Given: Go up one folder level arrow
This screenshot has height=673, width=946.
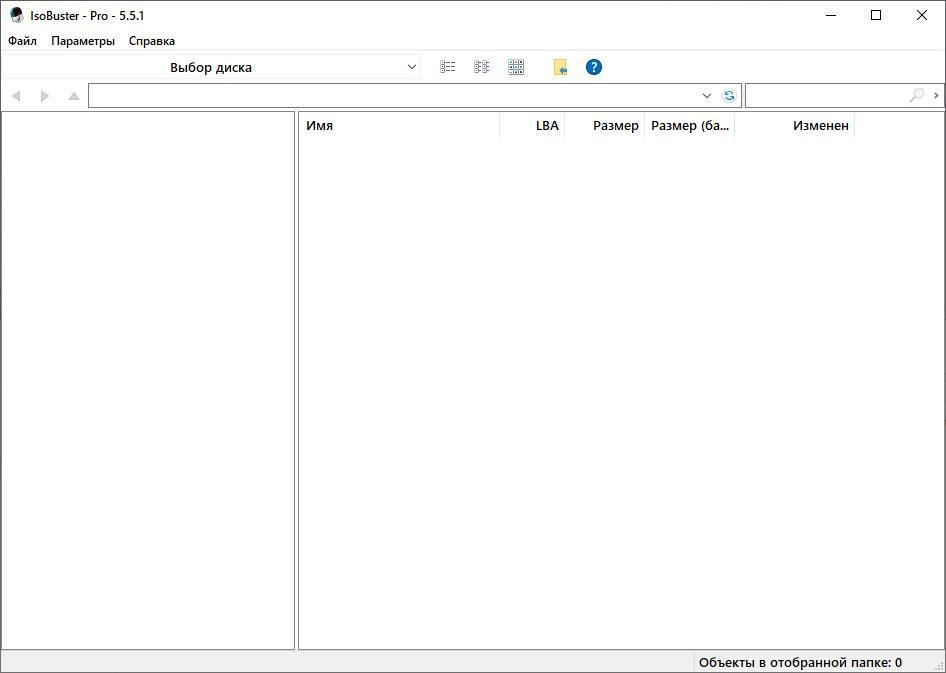Looking at the screenshot, I should tap(74, 96).
